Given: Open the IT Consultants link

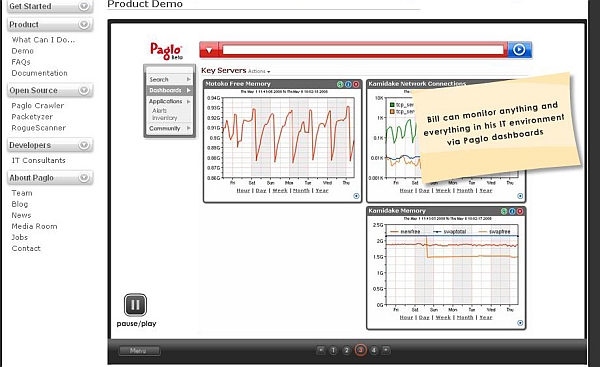Looking at the screenshot, I should [x=39, y=160].
